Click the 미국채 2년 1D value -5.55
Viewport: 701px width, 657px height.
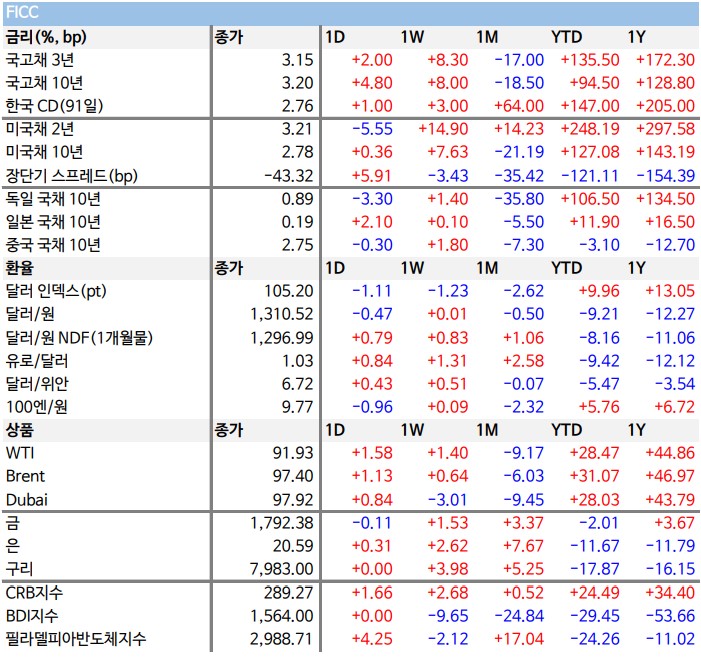[x=372, y=129]
